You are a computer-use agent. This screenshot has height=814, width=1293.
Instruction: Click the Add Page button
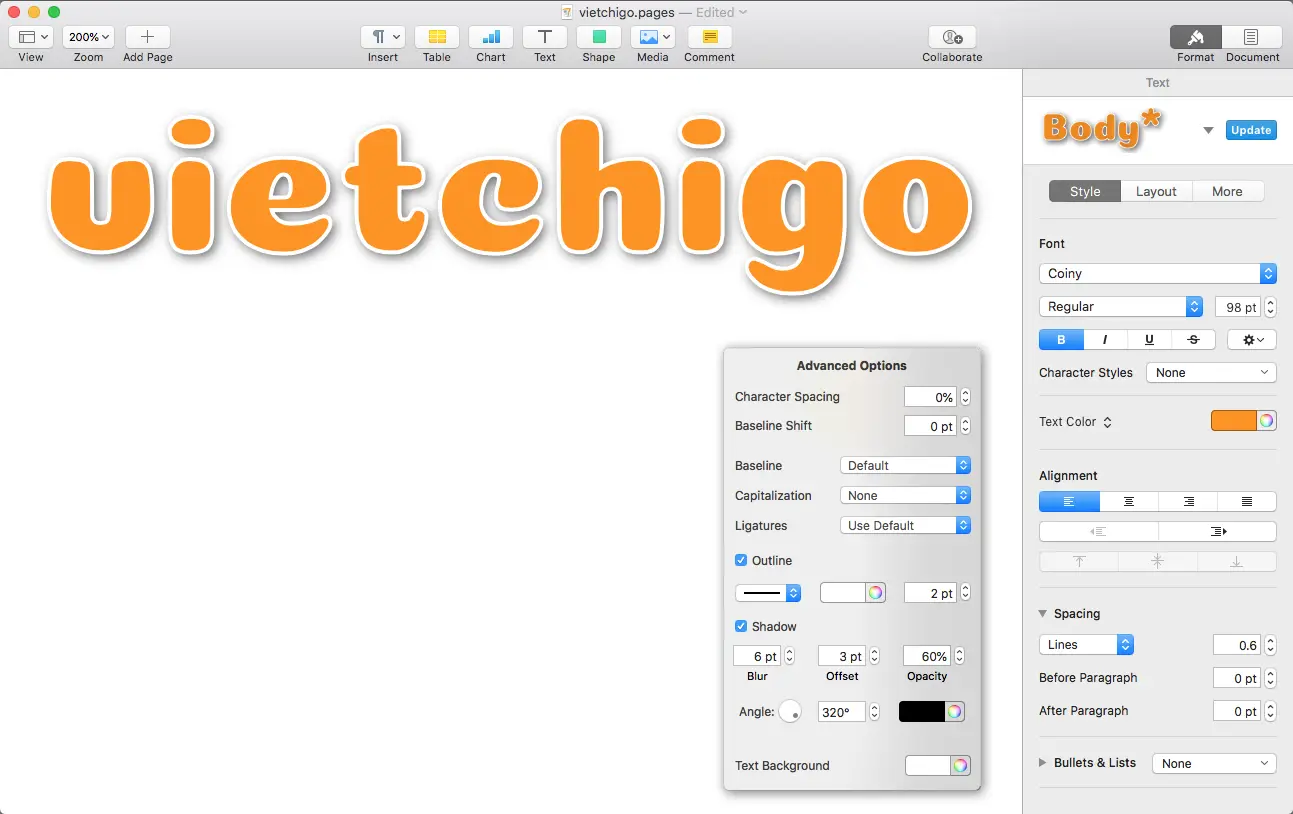(x=147, y=38)
